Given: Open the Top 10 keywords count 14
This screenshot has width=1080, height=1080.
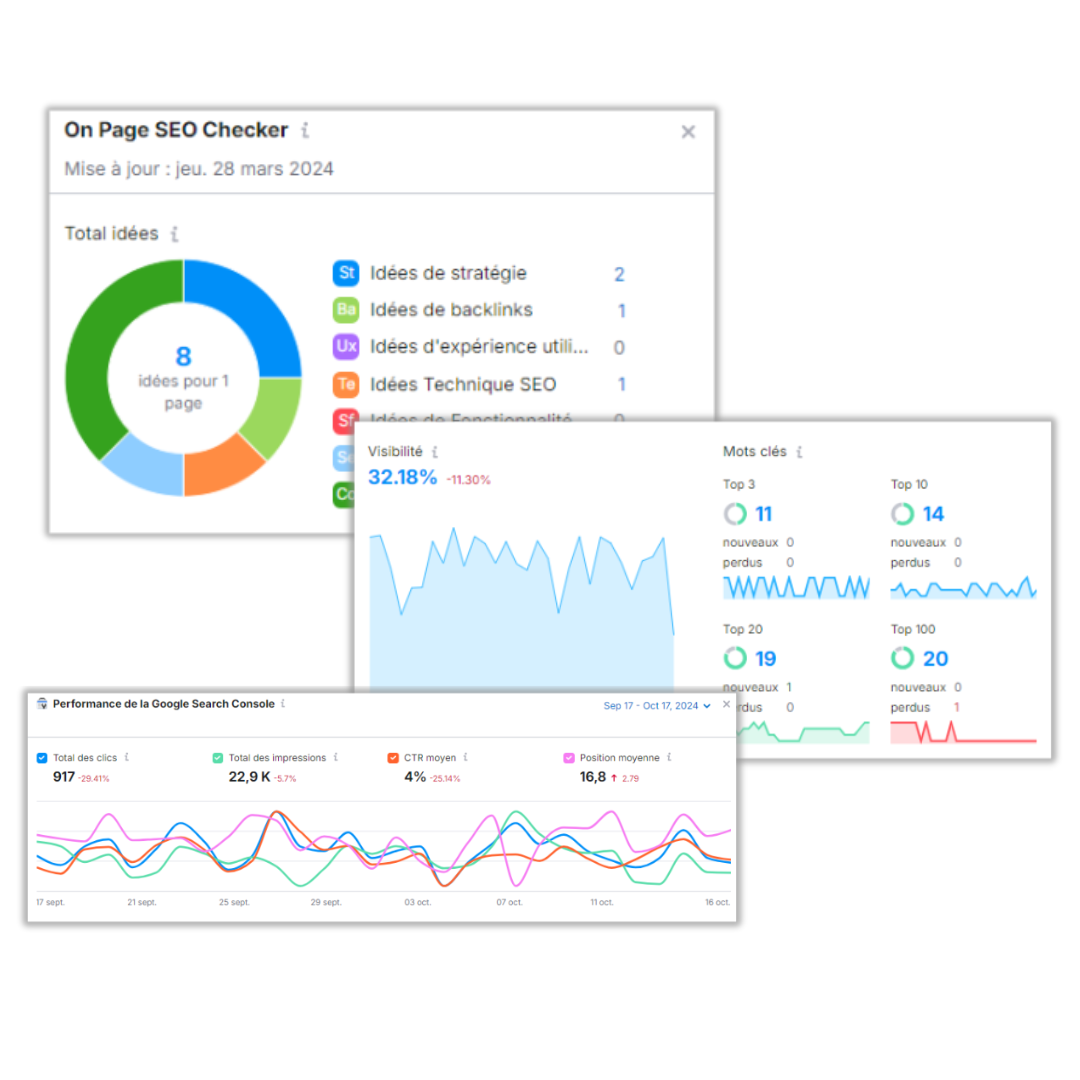Looking at the screenshot, I should 933,514.
